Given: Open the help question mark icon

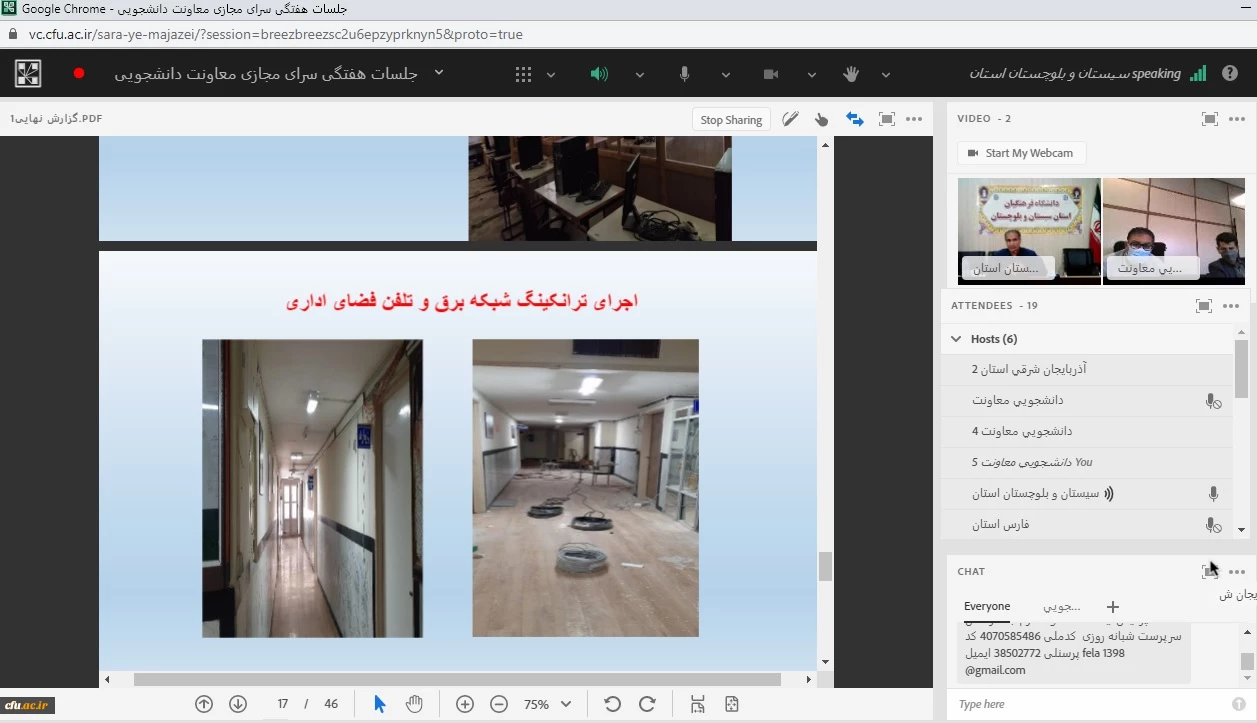Looking at the screenshot, I should coord(1230,74).
